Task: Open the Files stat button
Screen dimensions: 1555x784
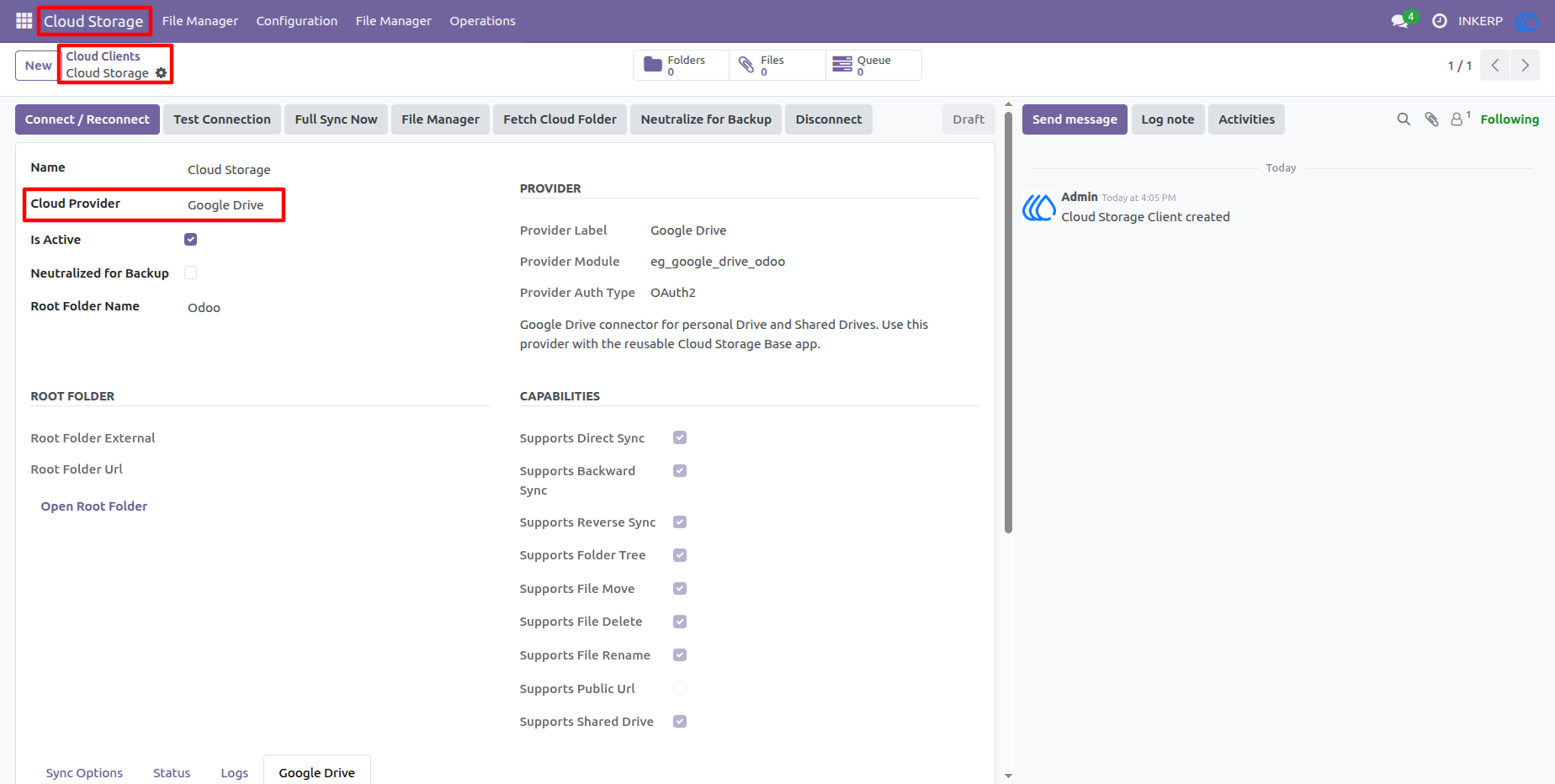Action: tap(777, 65)
